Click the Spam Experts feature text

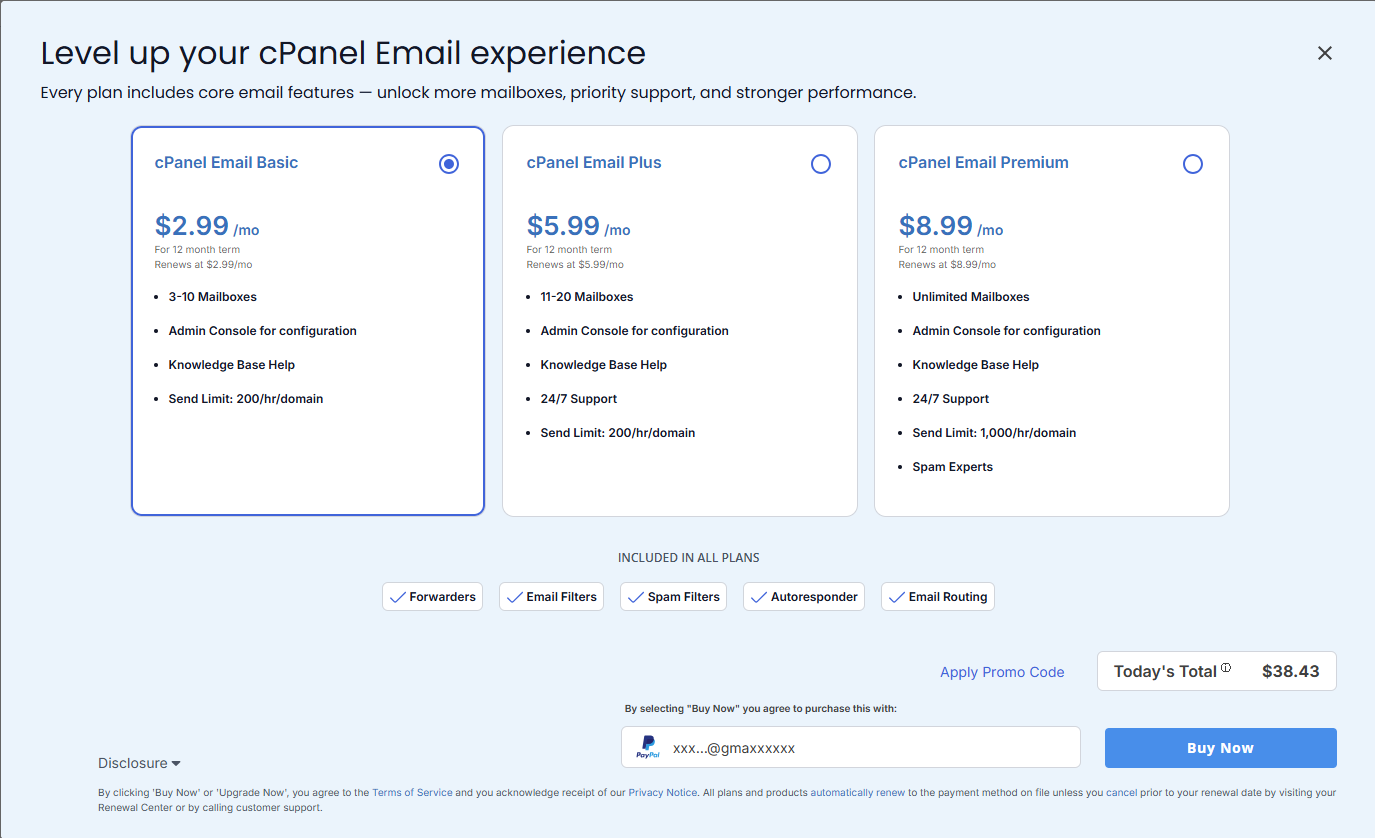pos(952,467)
